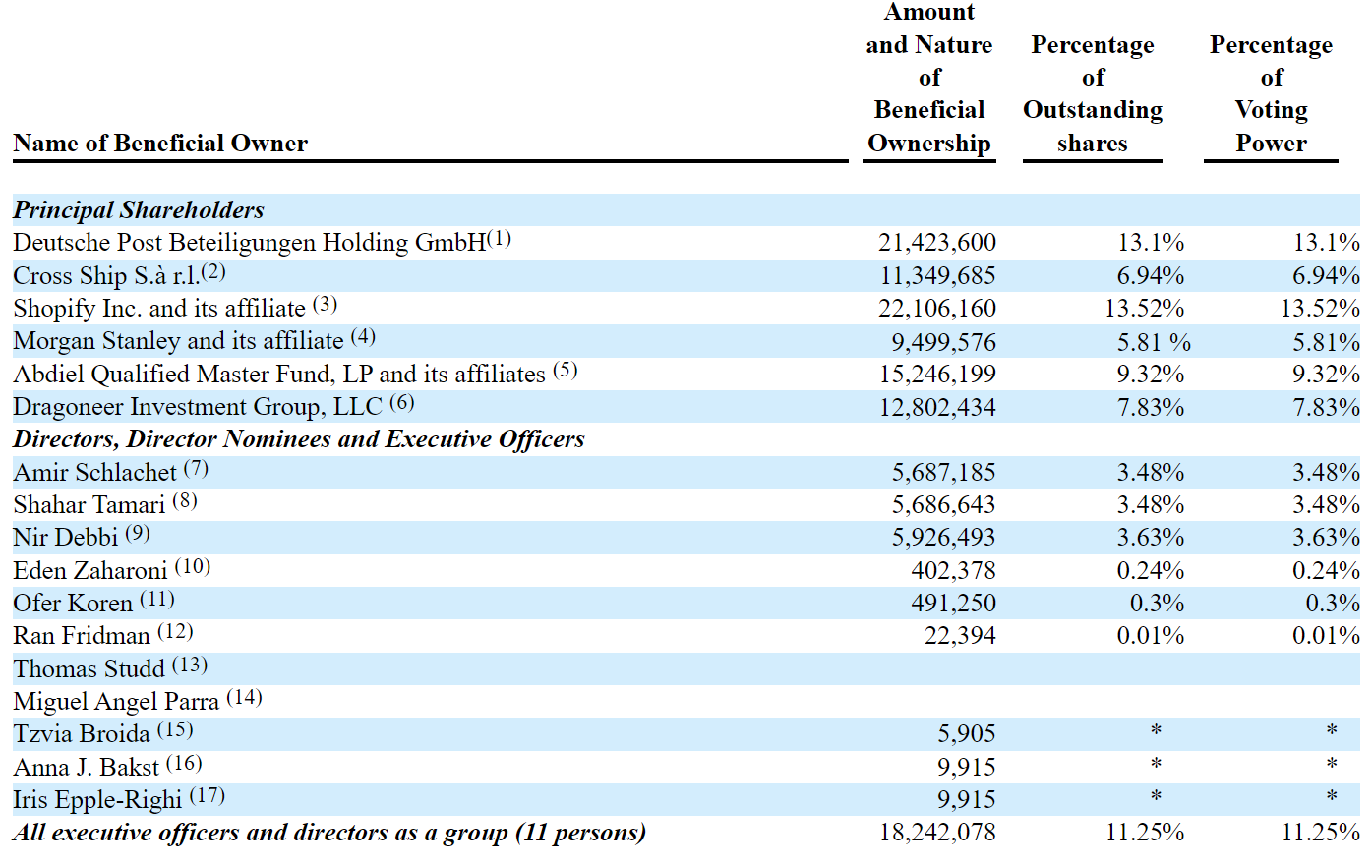Click 13.1% outstanding shares for Deutsche Post
The width and height of the screenshot is (1372, 868).
(x=1151, y=243)
